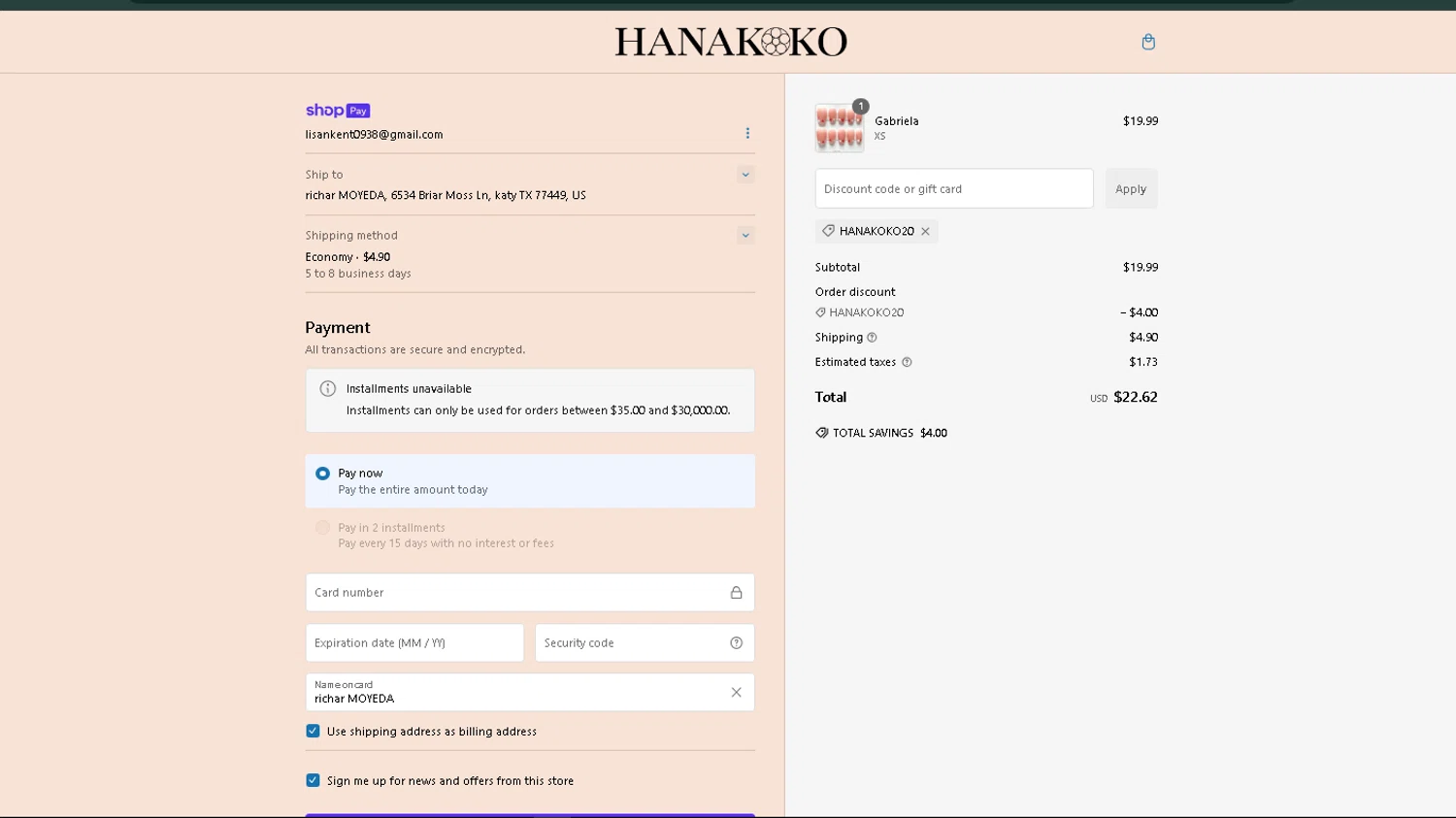Image resolution: width=1456 pixels, height=818 pixels.
Task: Click the Order discount HANAKOKO20 tag icon
Action: click(820, 312)
